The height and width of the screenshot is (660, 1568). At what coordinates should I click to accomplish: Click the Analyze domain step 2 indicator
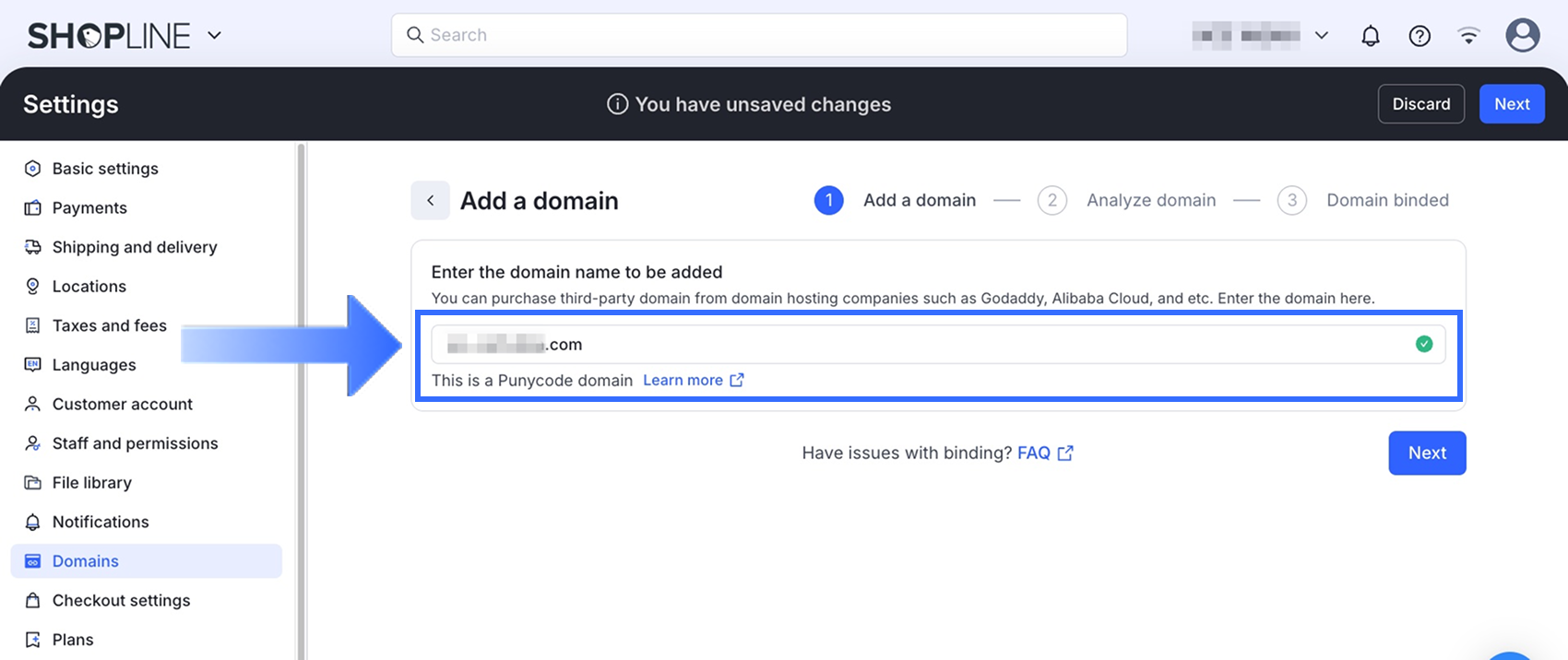click(1052, 200)
